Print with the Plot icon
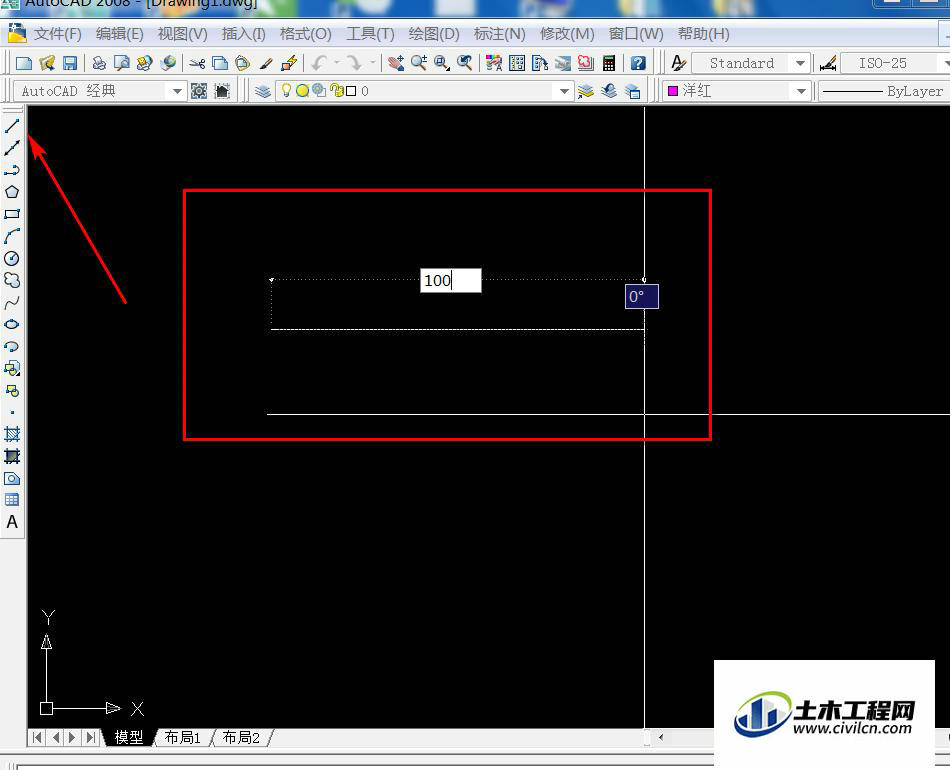Screen dimensions: 950x770 click(99, 63)
